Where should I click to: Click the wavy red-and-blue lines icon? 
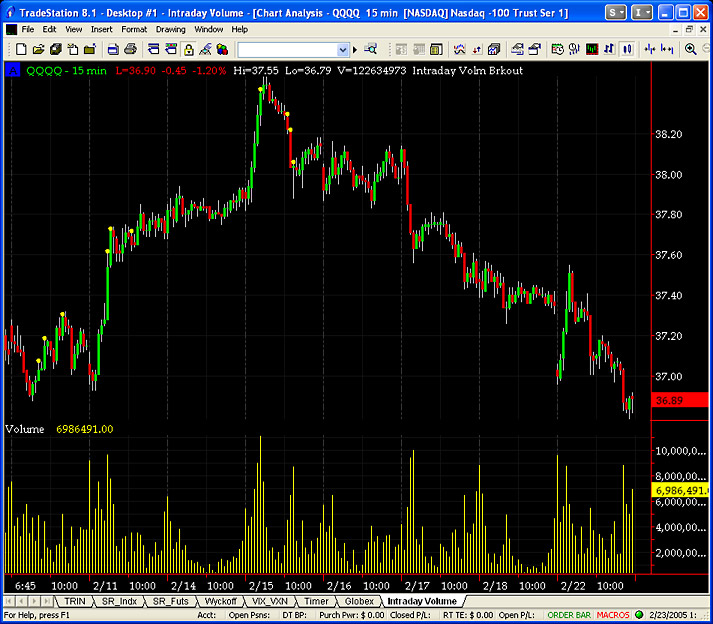460,49
